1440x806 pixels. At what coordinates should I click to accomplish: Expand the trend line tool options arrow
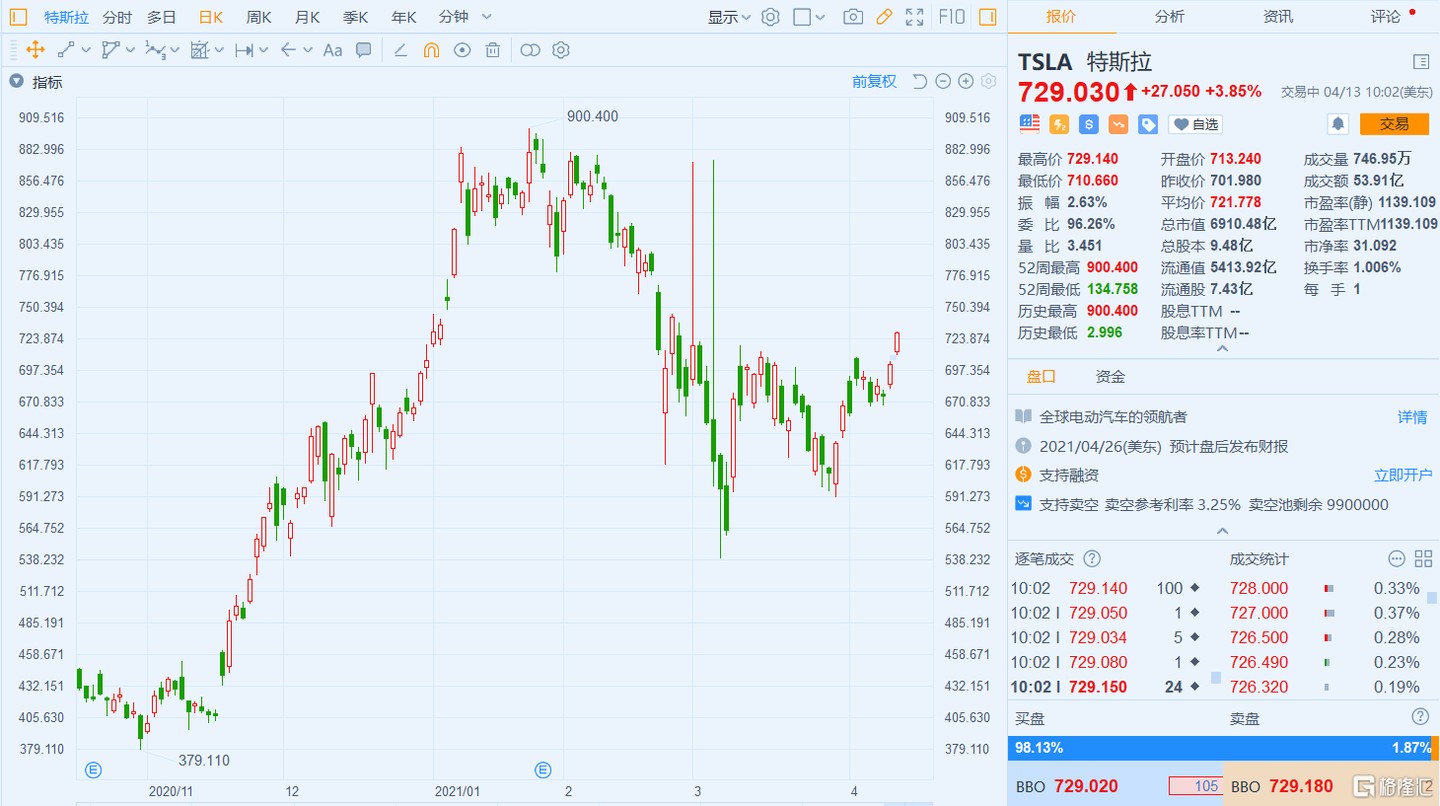[x=85, y=50]
